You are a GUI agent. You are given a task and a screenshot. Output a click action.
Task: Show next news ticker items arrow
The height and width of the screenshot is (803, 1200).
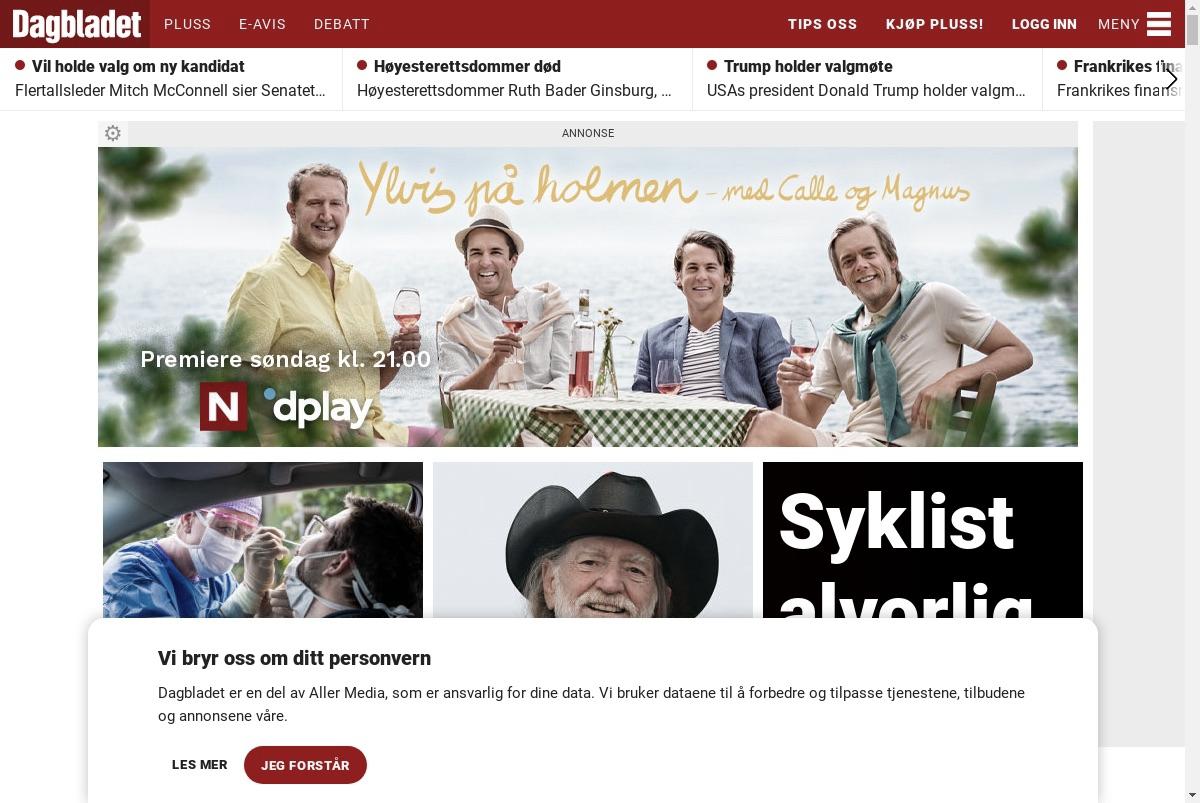tap(1171, 78)
